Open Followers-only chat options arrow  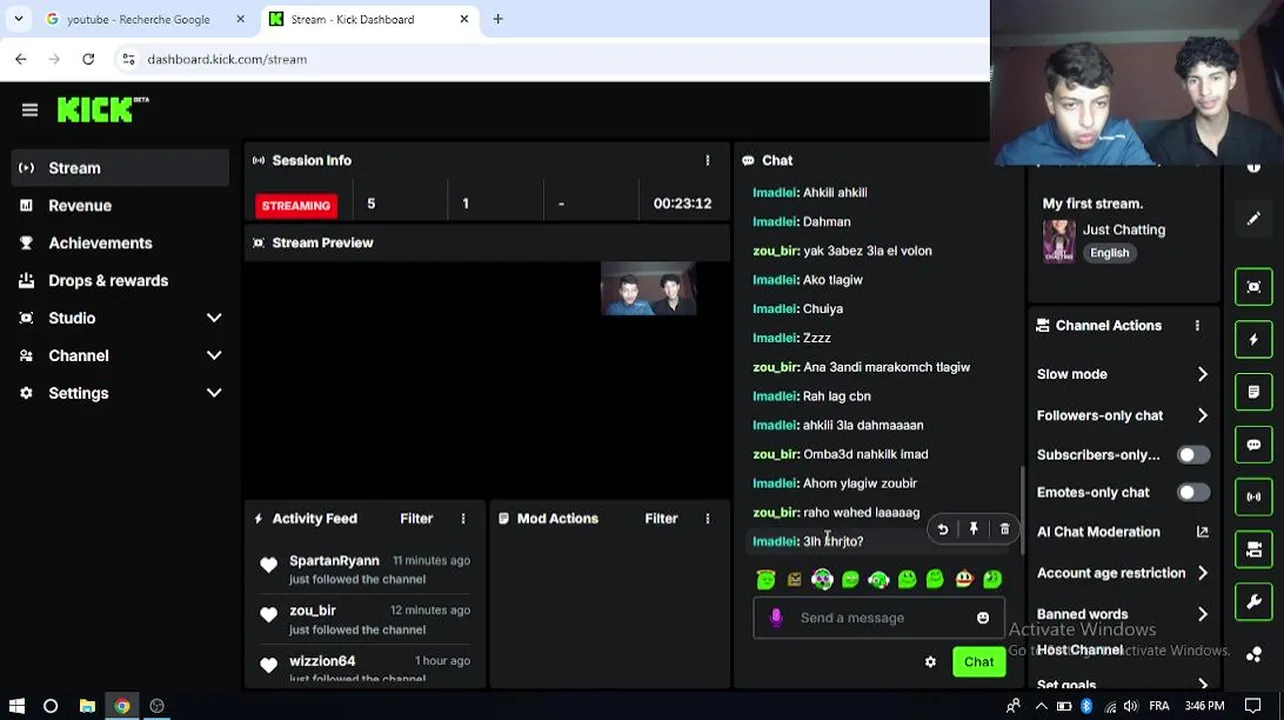click(1202, 415)
